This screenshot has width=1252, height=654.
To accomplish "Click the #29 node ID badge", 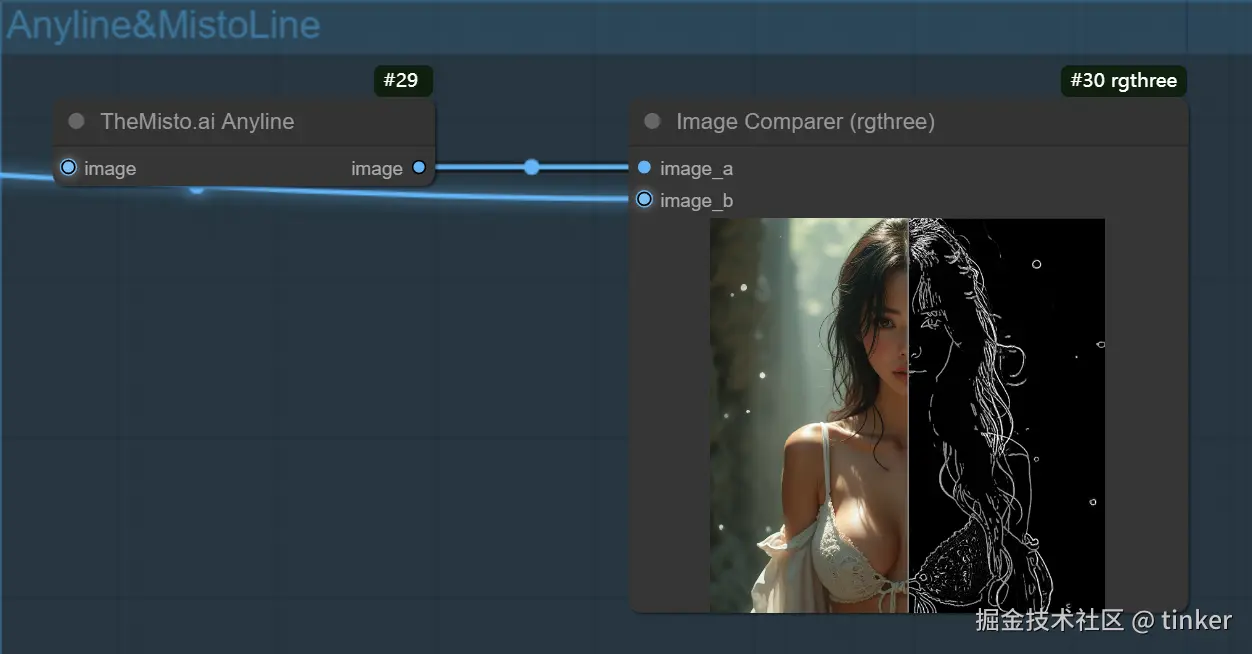I will pos(403,81).
